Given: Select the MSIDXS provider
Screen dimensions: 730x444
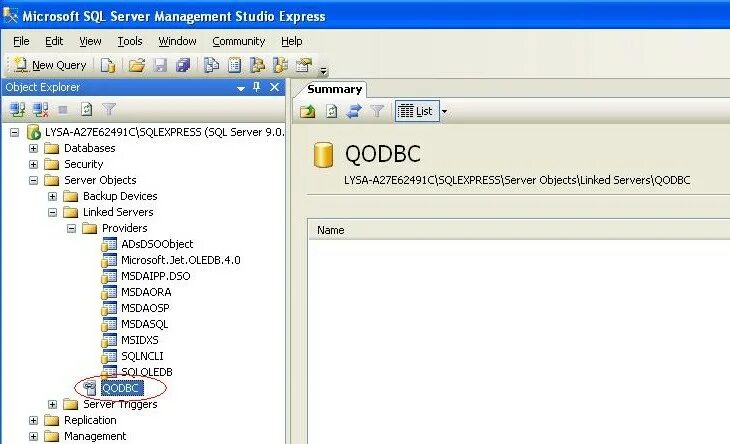Looking at the screenshot, I should 140,340.
